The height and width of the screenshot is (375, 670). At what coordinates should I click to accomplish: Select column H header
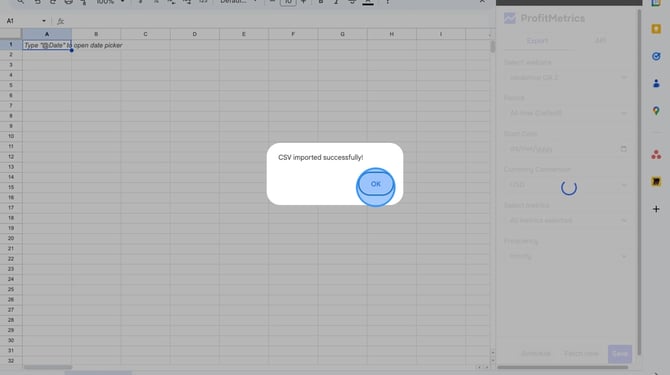tap(391, 34)
